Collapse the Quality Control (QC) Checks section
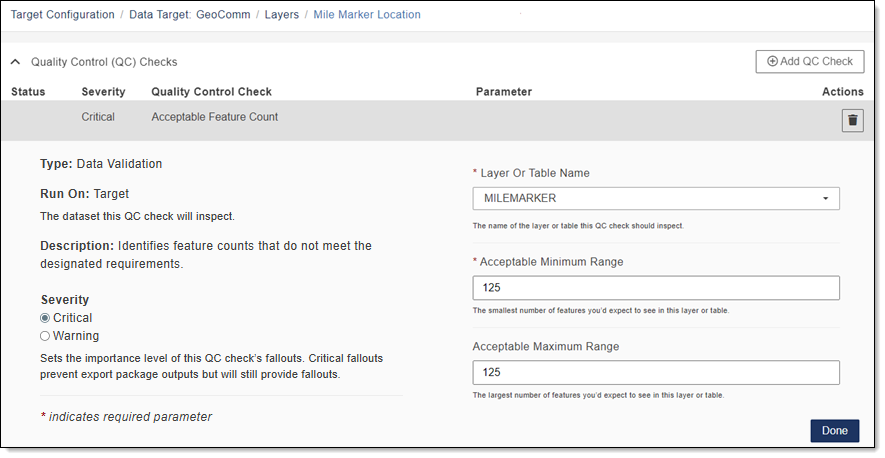885x458 pixels. (16, 62)
